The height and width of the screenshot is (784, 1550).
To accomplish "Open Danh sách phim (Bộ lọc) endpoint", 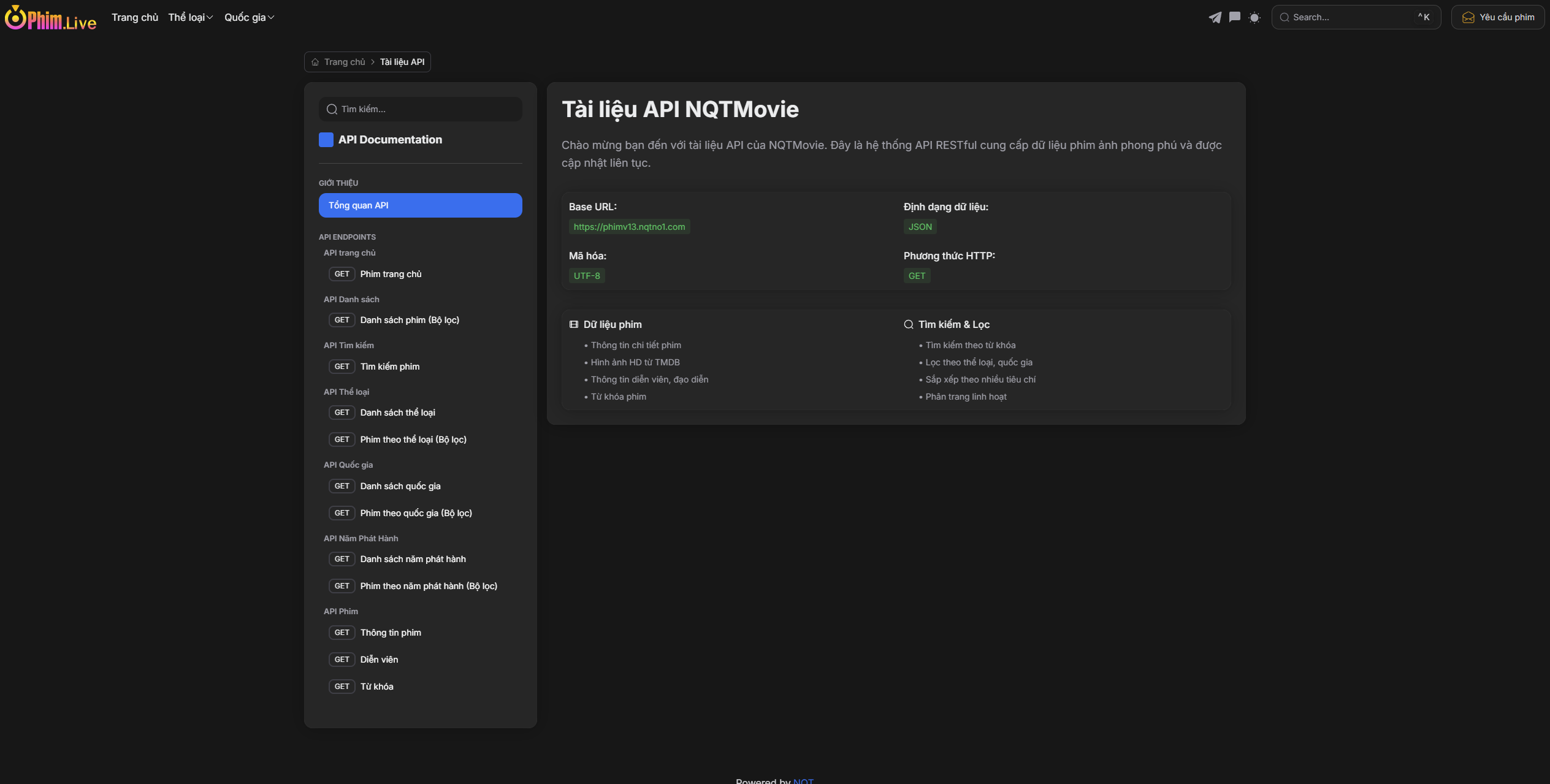I will coord(409,320).
